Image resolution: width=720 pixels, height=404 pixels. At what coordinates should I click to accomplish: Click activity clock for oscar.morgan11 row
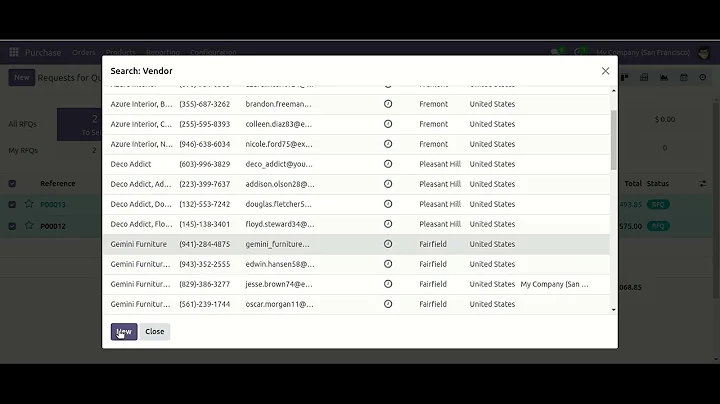pos(388,304)
